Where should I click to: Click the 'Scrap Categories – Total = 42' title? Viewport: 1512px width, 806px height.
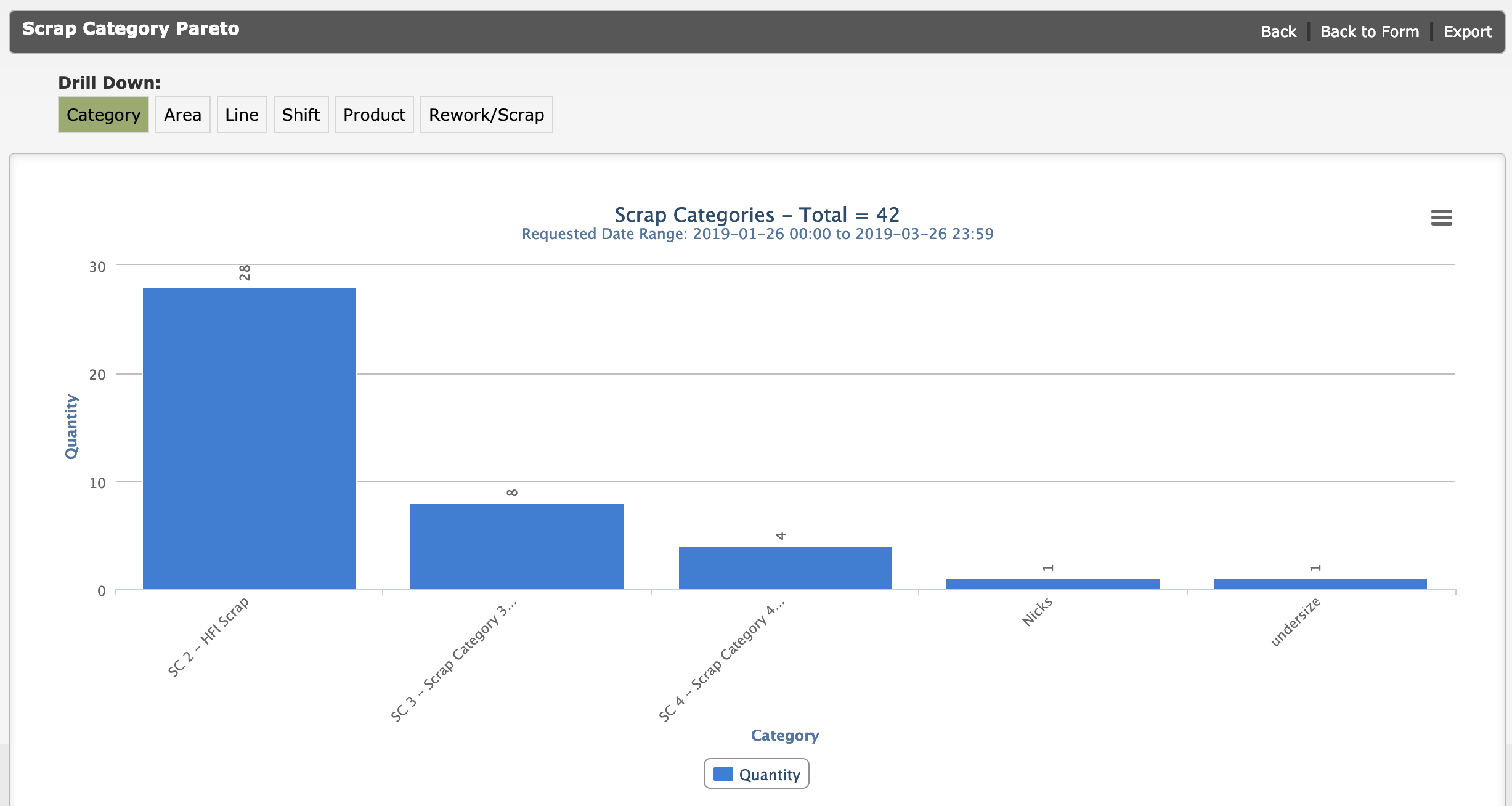(757, 214)
